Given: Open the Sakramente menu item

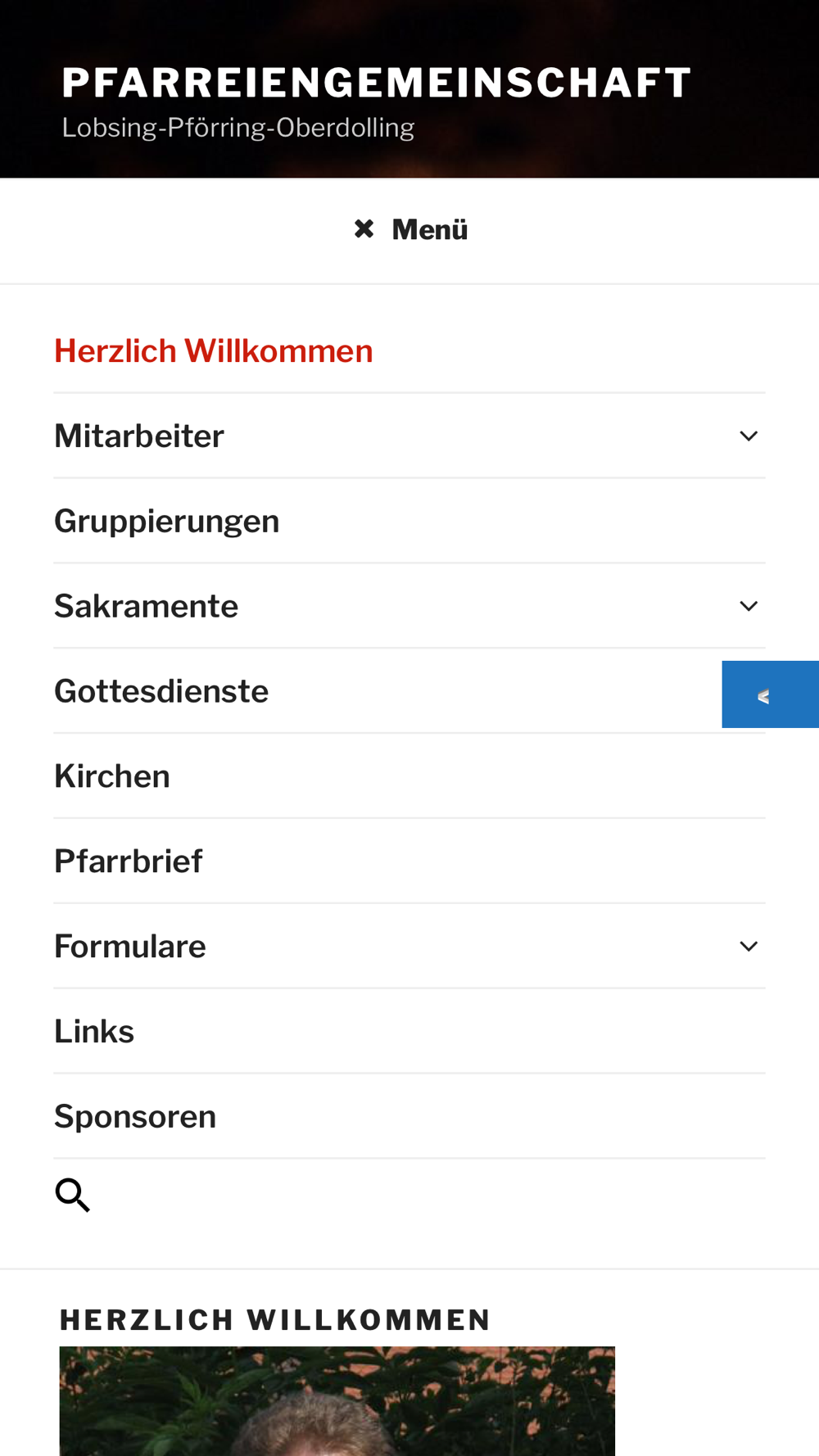Looking at the screenshot, I should (147, 607).
